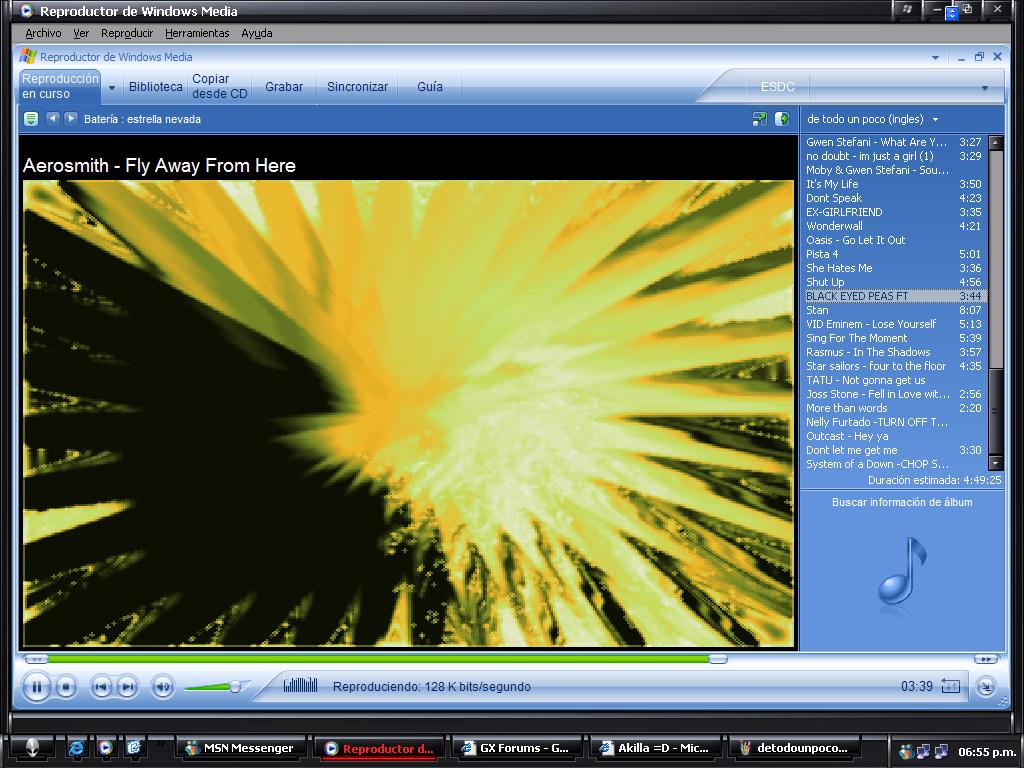Open the Grabar tab
1024x768 pixels.
click(284, 87)
